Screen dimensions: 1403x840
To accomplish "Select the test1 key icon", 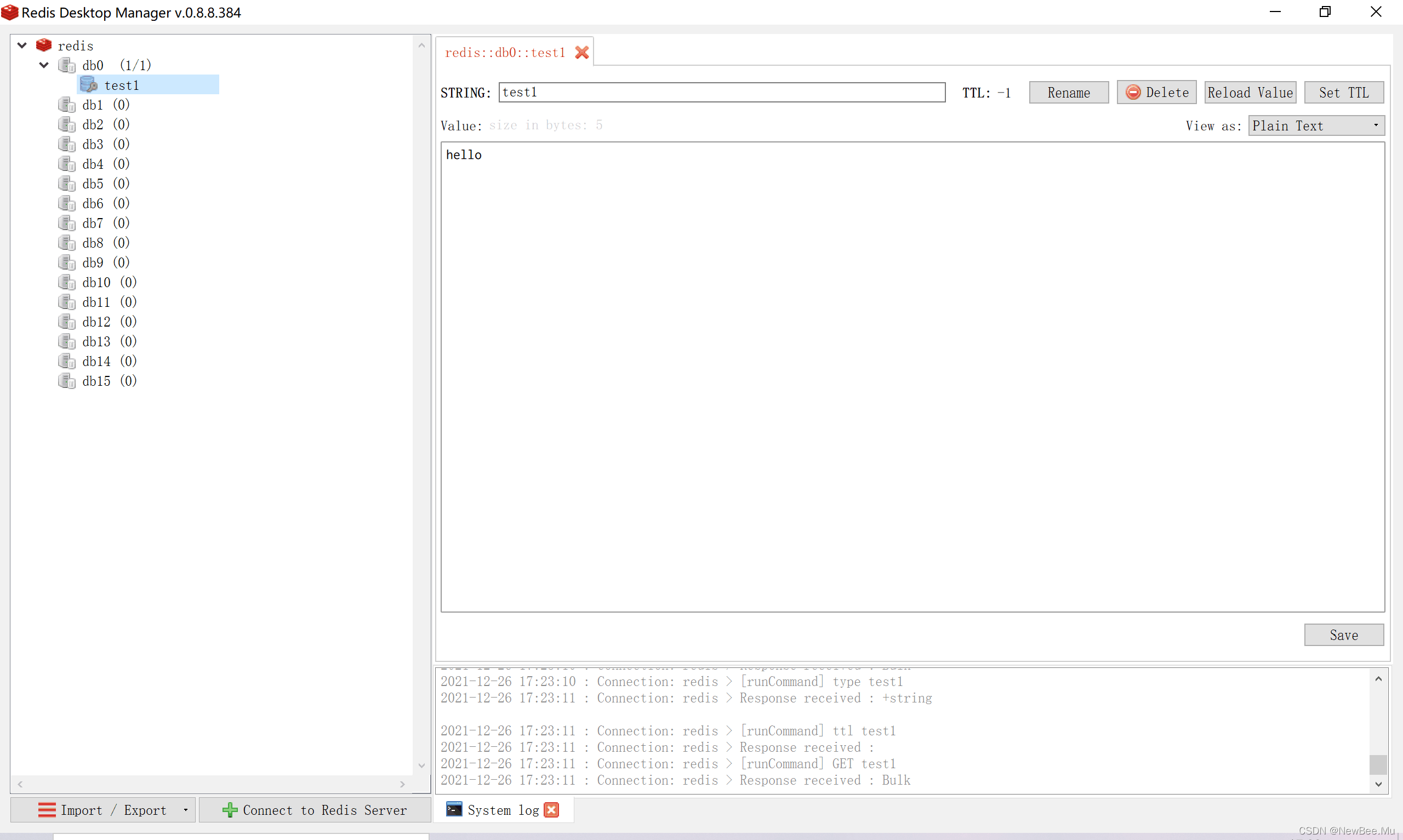I will tap(88, 85).
